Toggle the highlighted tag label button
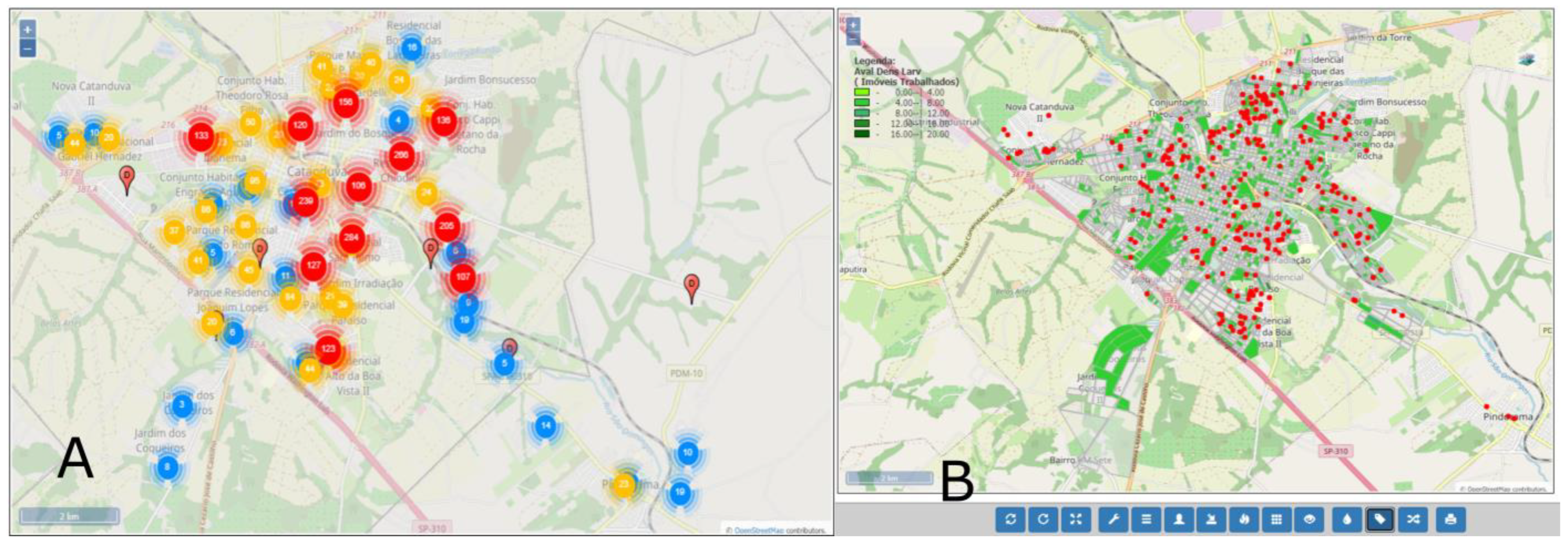1568x548 pixels. 1380,519
